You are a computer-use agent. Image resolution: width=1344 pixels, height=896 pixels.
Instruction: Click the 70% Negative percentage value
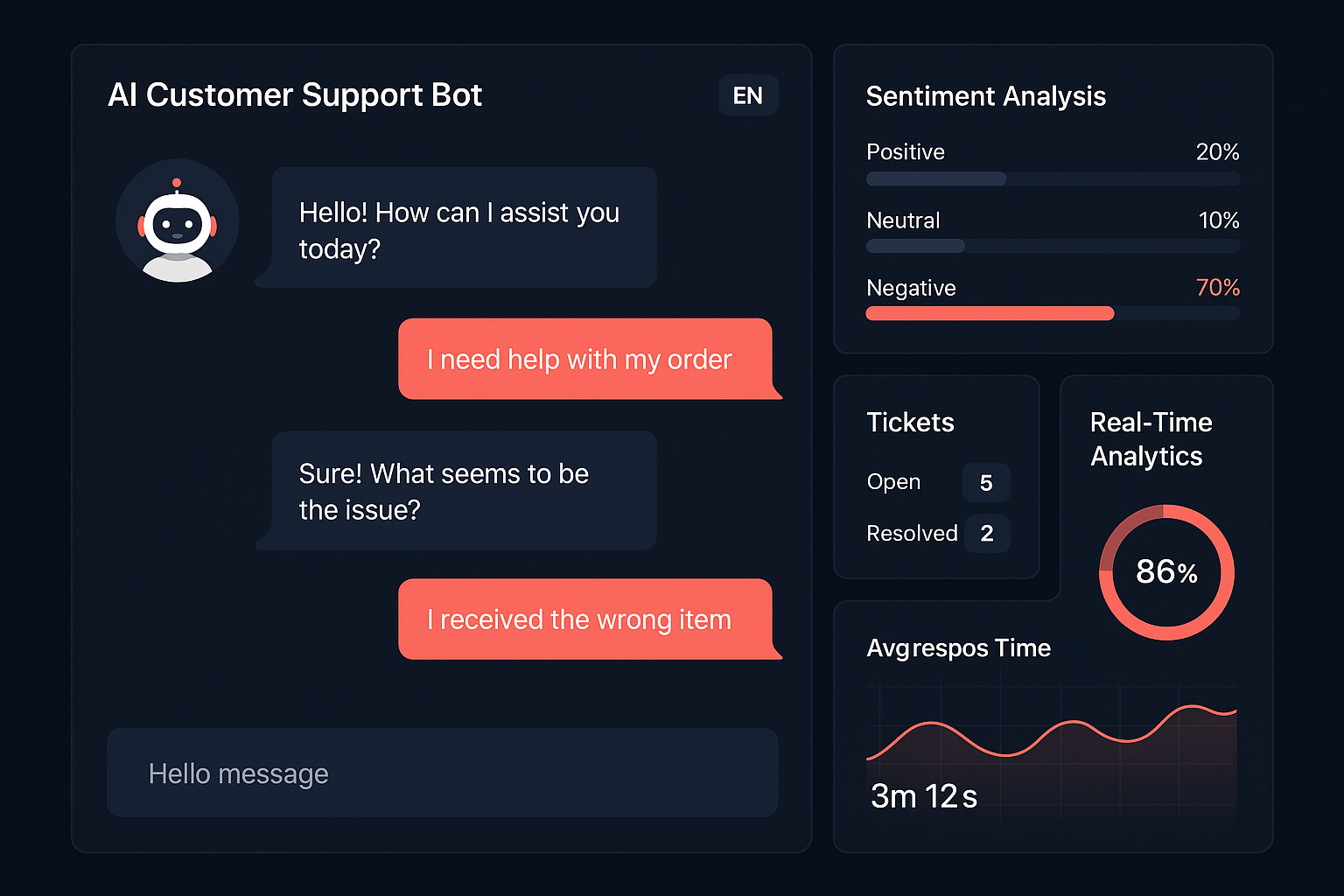pyautogui.click(x=1218, y=287)
